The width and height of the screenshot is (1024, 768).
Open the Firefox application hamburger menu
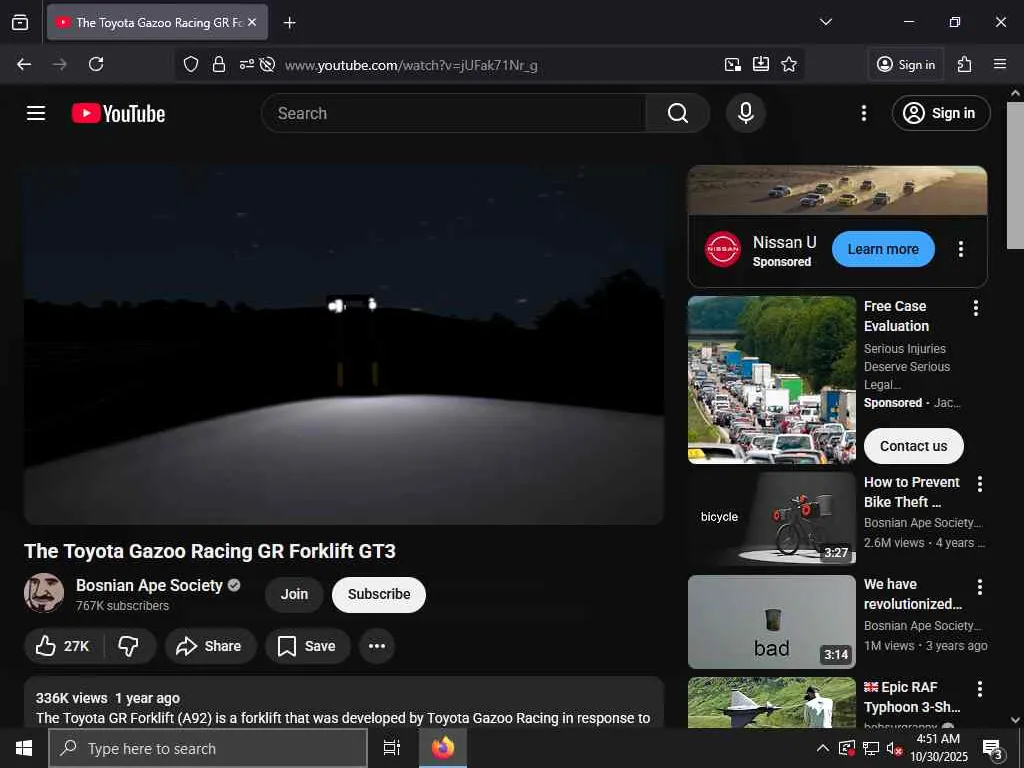coord(1000,64)
